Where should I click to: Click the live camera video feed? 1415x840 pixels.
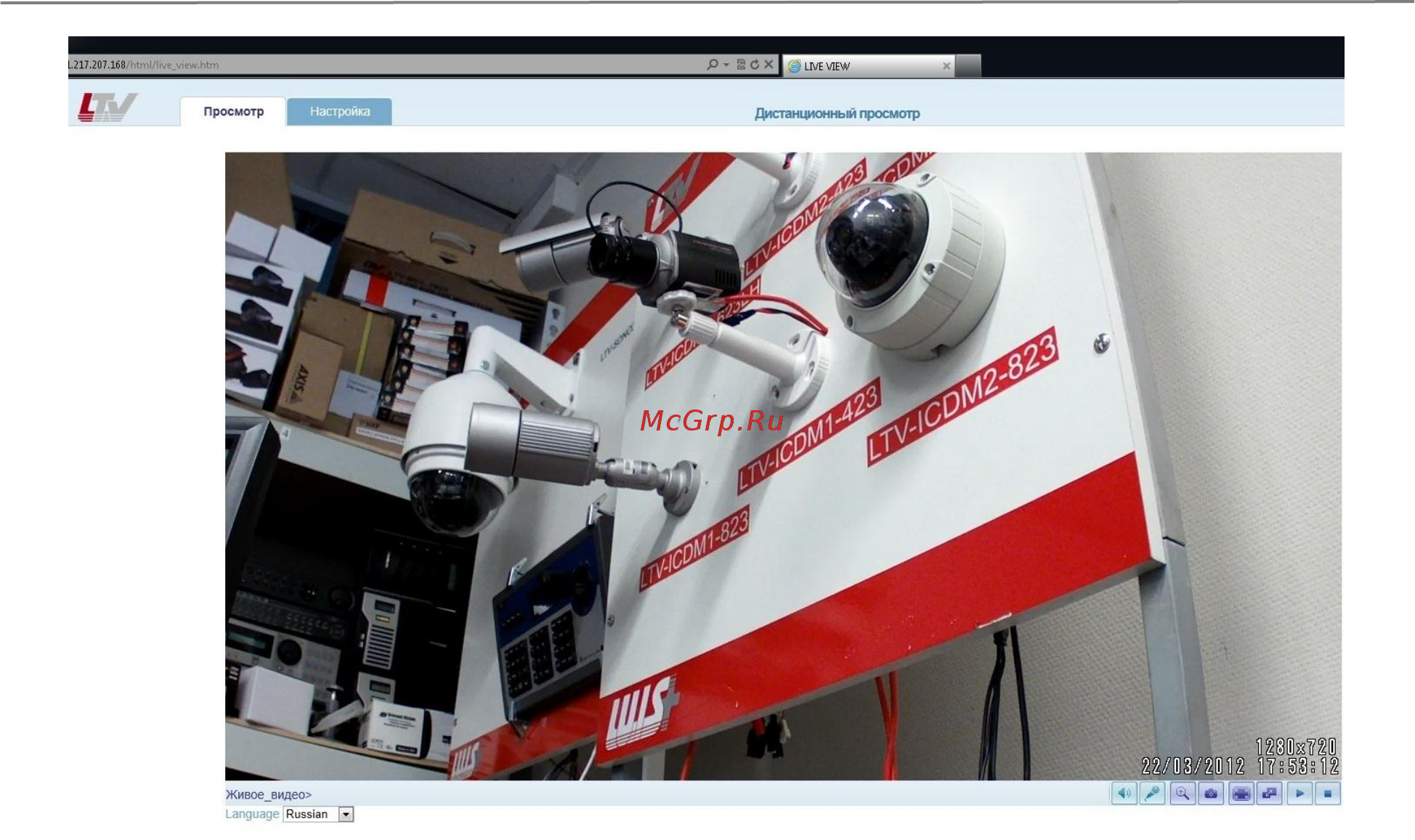pyautogui.click(x=783, y=466)
